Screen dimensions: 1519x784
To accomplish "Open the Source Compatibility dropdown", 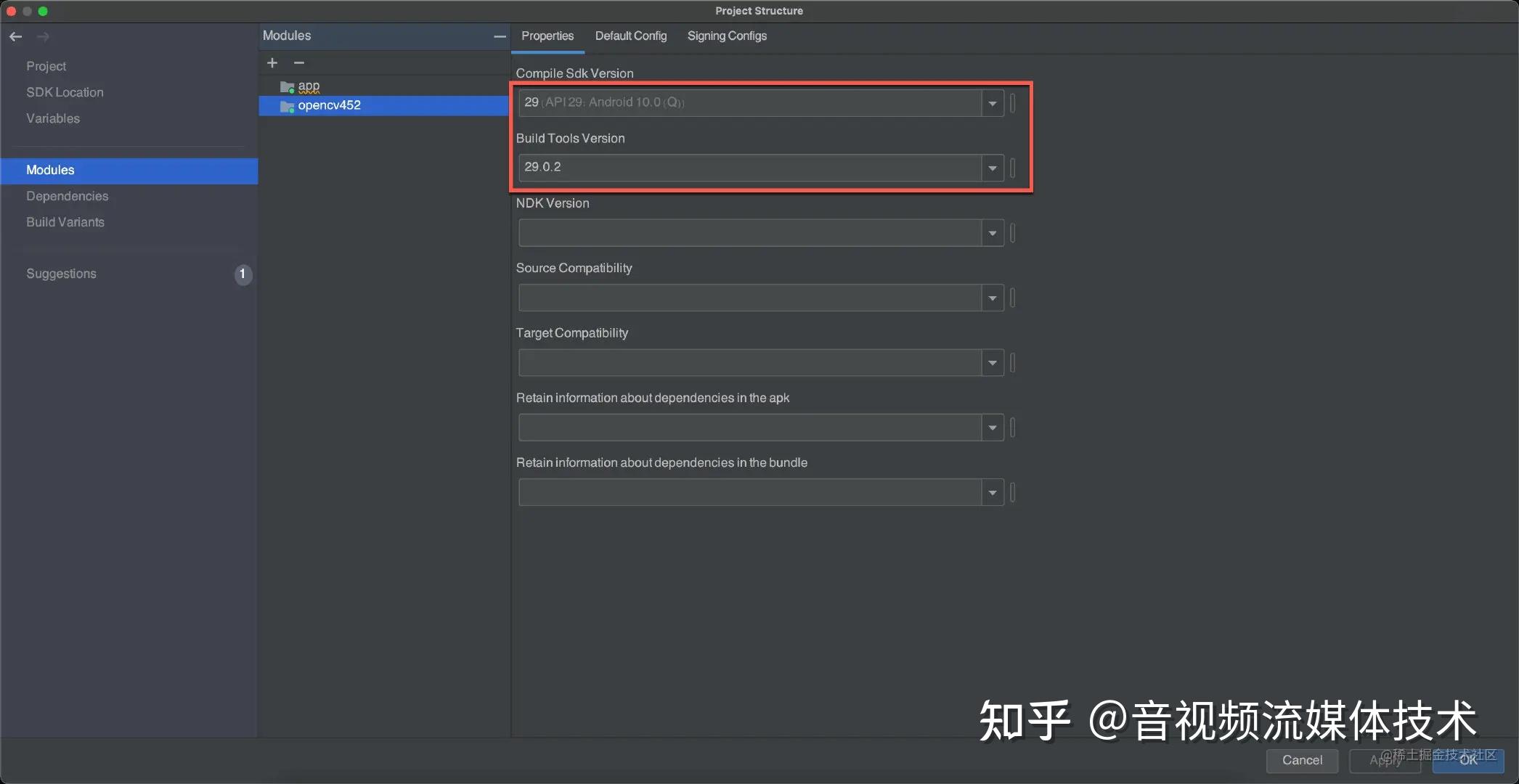I will pos(992,298).
